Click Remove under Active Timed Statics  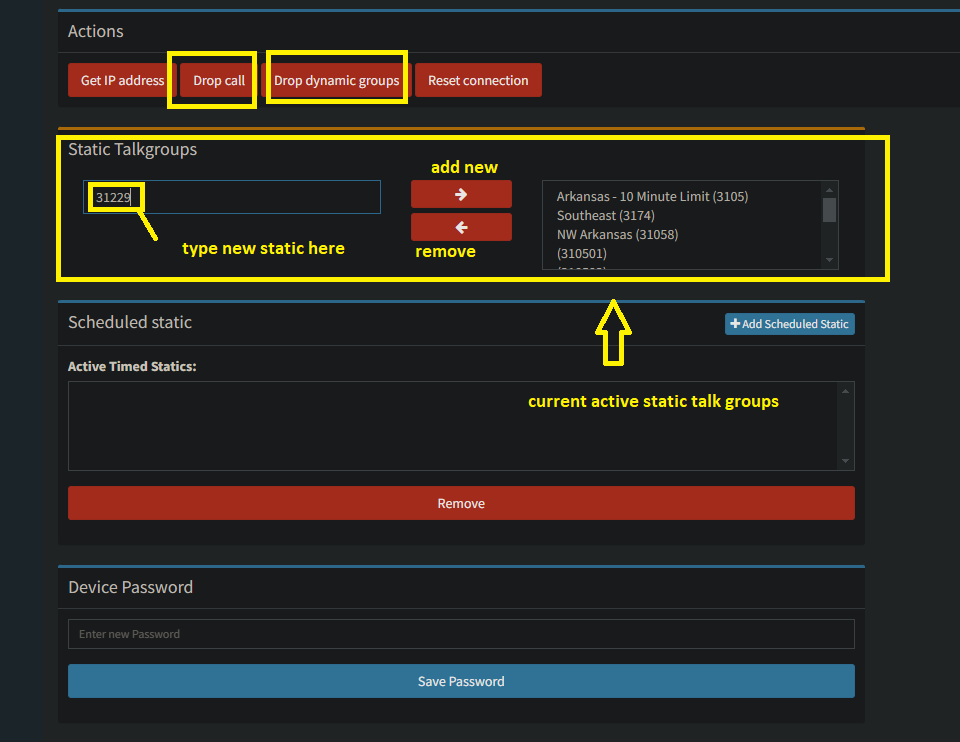(x=461, y=503)
